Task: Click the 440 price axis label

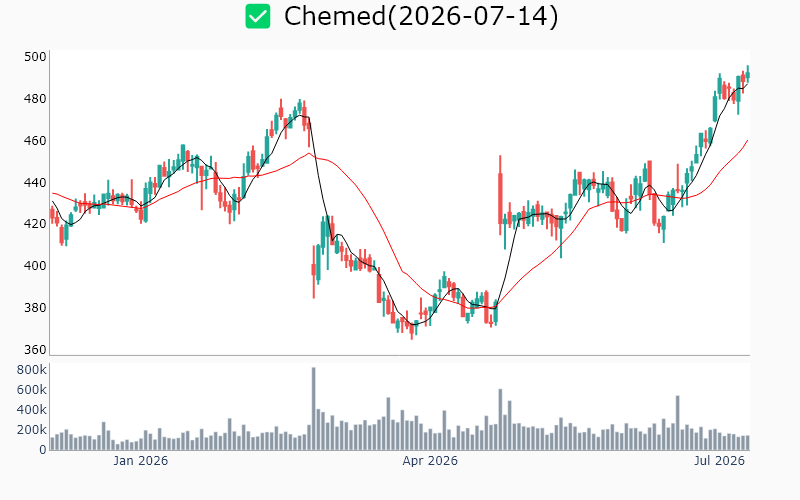Action: pyautogui.click(x=35, y=182)
